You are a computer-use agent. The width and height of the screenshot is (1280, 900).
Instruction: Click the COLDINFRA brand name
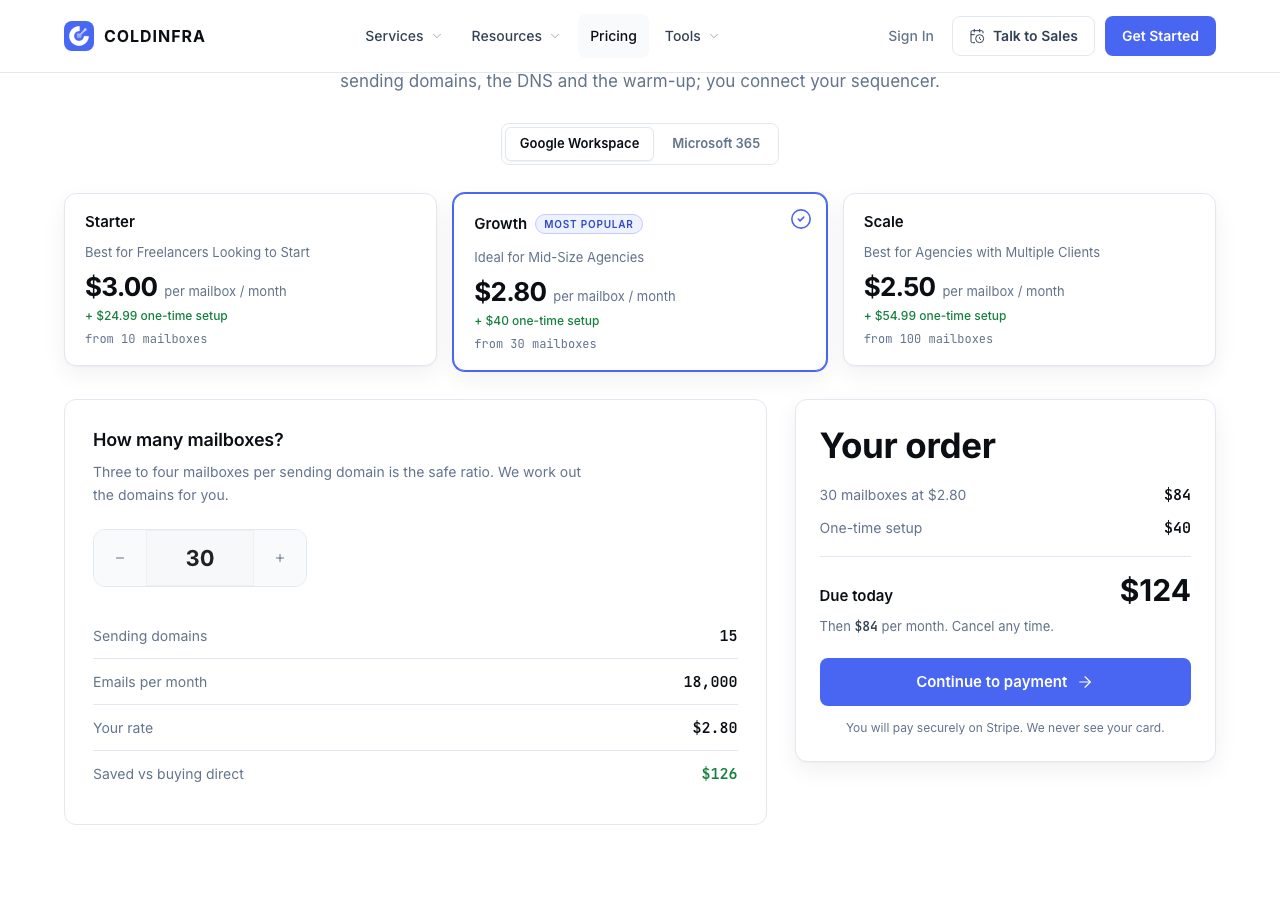(x=155, y=36)
